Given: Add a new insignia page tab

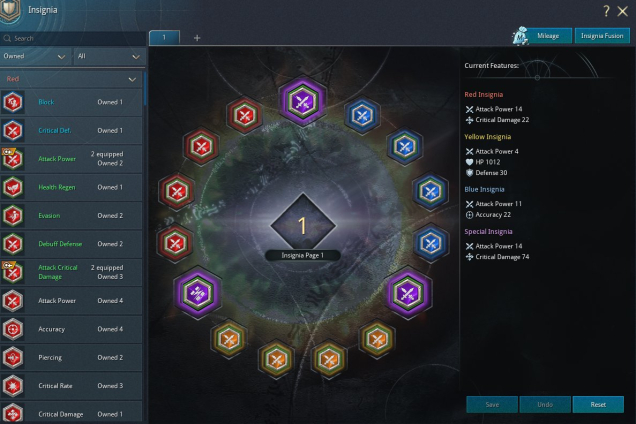Looking at the screenshot, I should [197, 38].
